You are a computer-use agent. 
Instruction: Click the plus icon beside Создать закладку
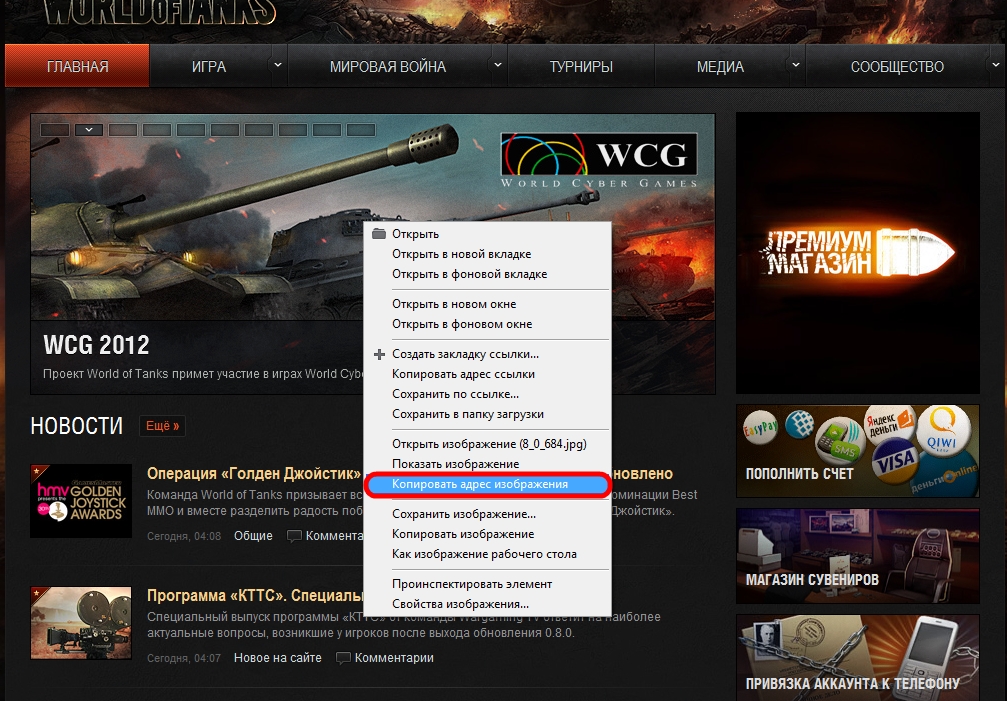coord(379,354)
